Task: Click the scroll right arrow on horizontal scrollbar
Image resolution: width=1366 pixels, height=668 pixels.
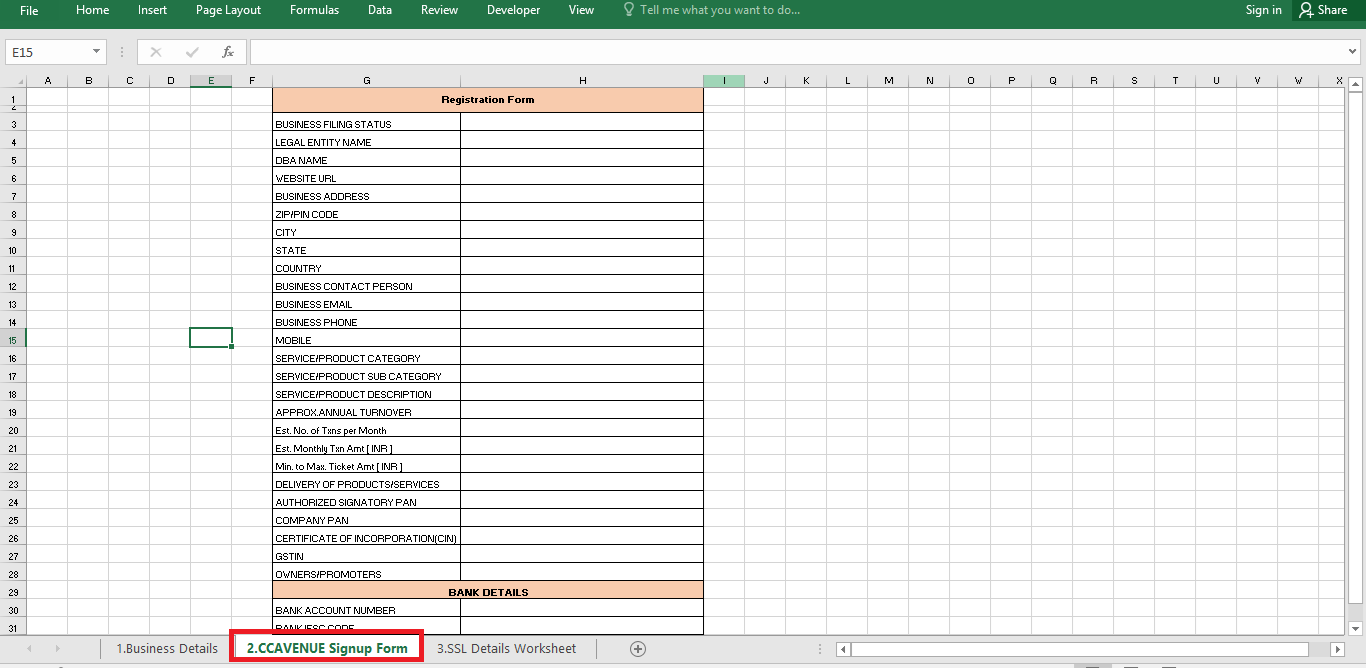Action: pyautogui.click(x=1338, y=650)
